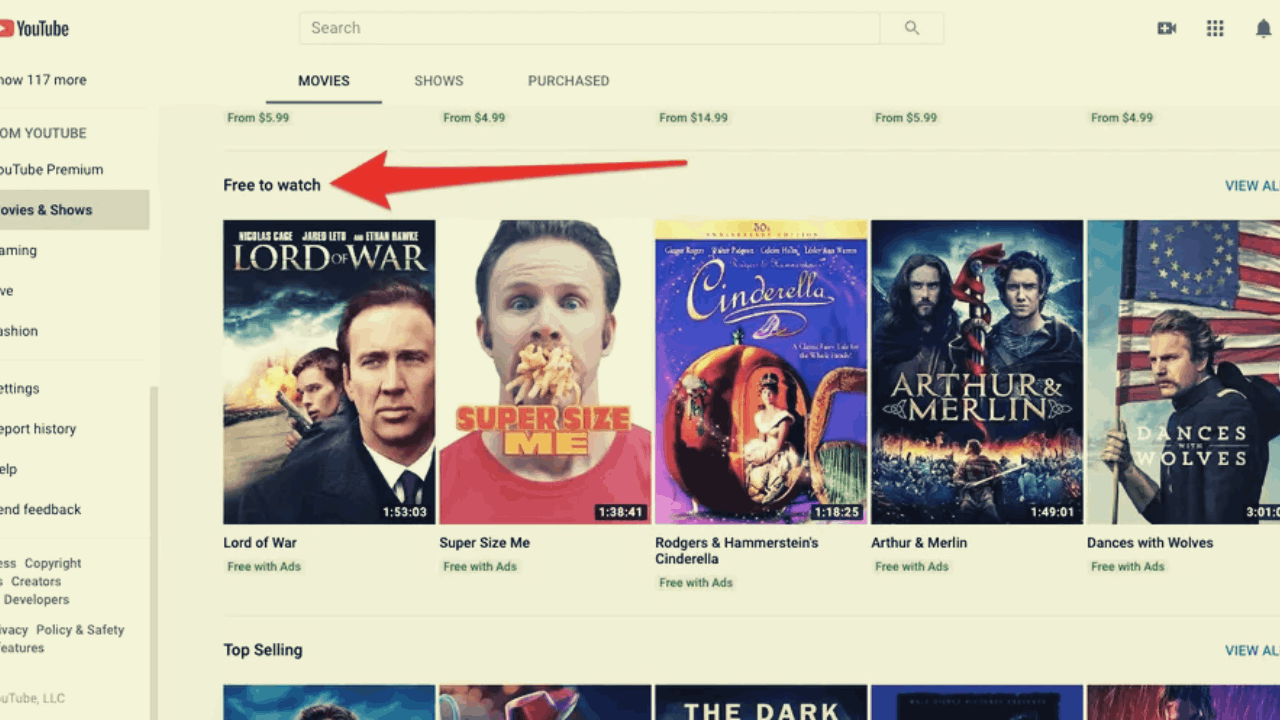The image size is (1280, 720).
Task: Select Movies & Shows in sidebar
Action: (74, 210)
